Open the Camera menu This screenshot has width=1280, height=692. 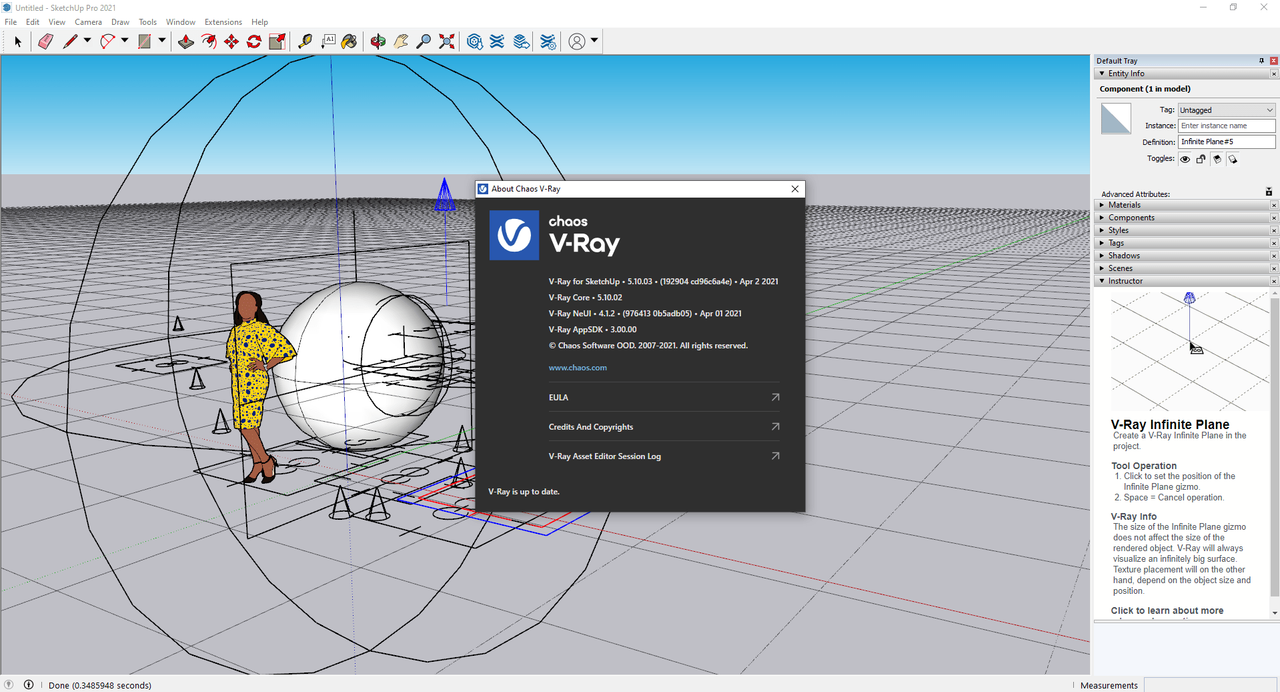coord(88,22)
